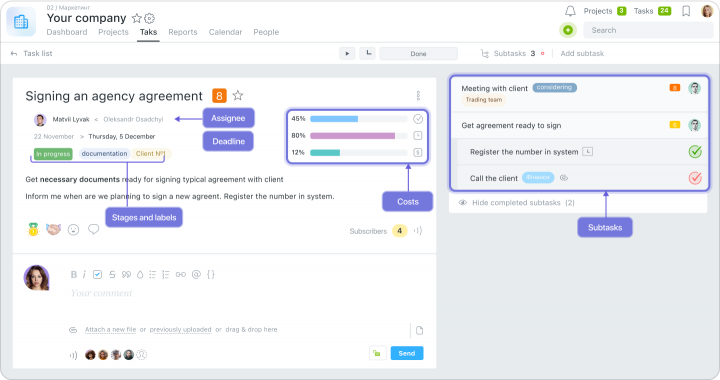Viewport: 720px width, 380px height.
Task: Click Add subtask
Action: (582, 54)
